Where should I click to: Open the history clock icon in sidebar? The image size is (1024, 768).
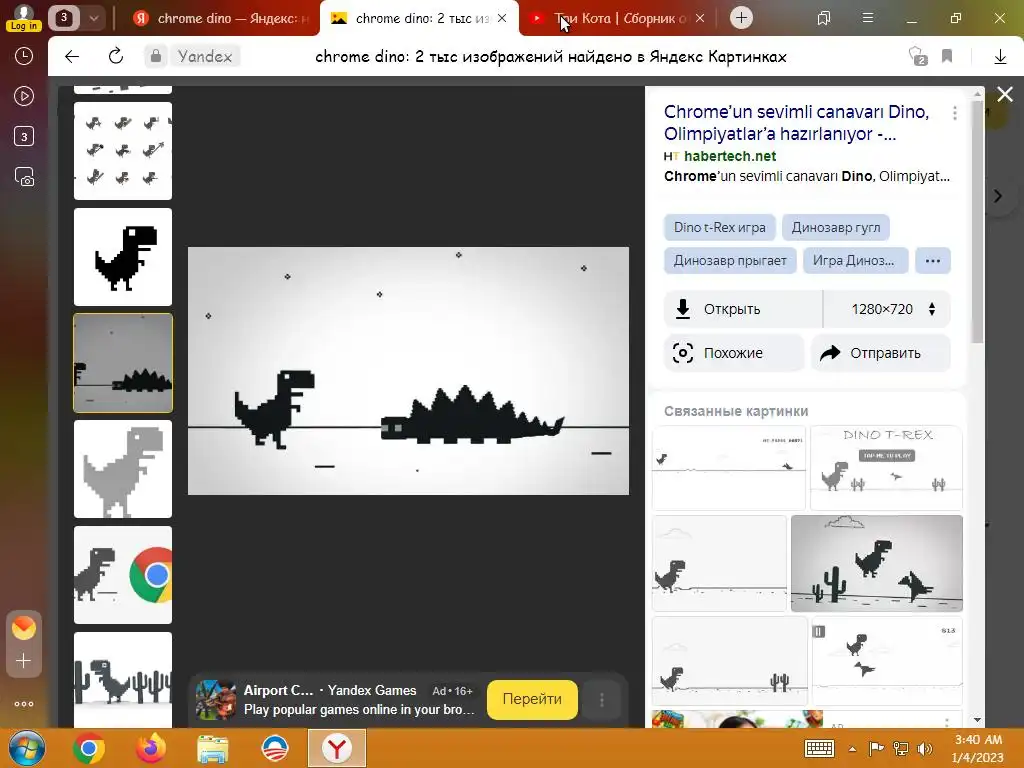24,56
